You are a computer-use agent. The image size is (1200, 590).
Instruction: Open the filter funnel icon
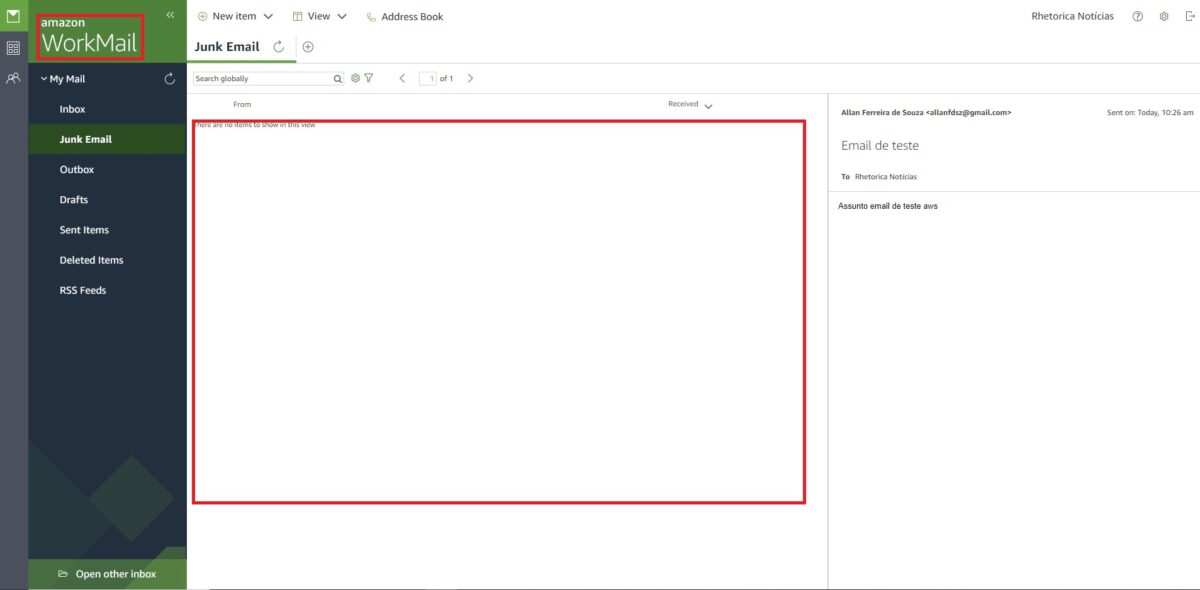click(369, 78)
